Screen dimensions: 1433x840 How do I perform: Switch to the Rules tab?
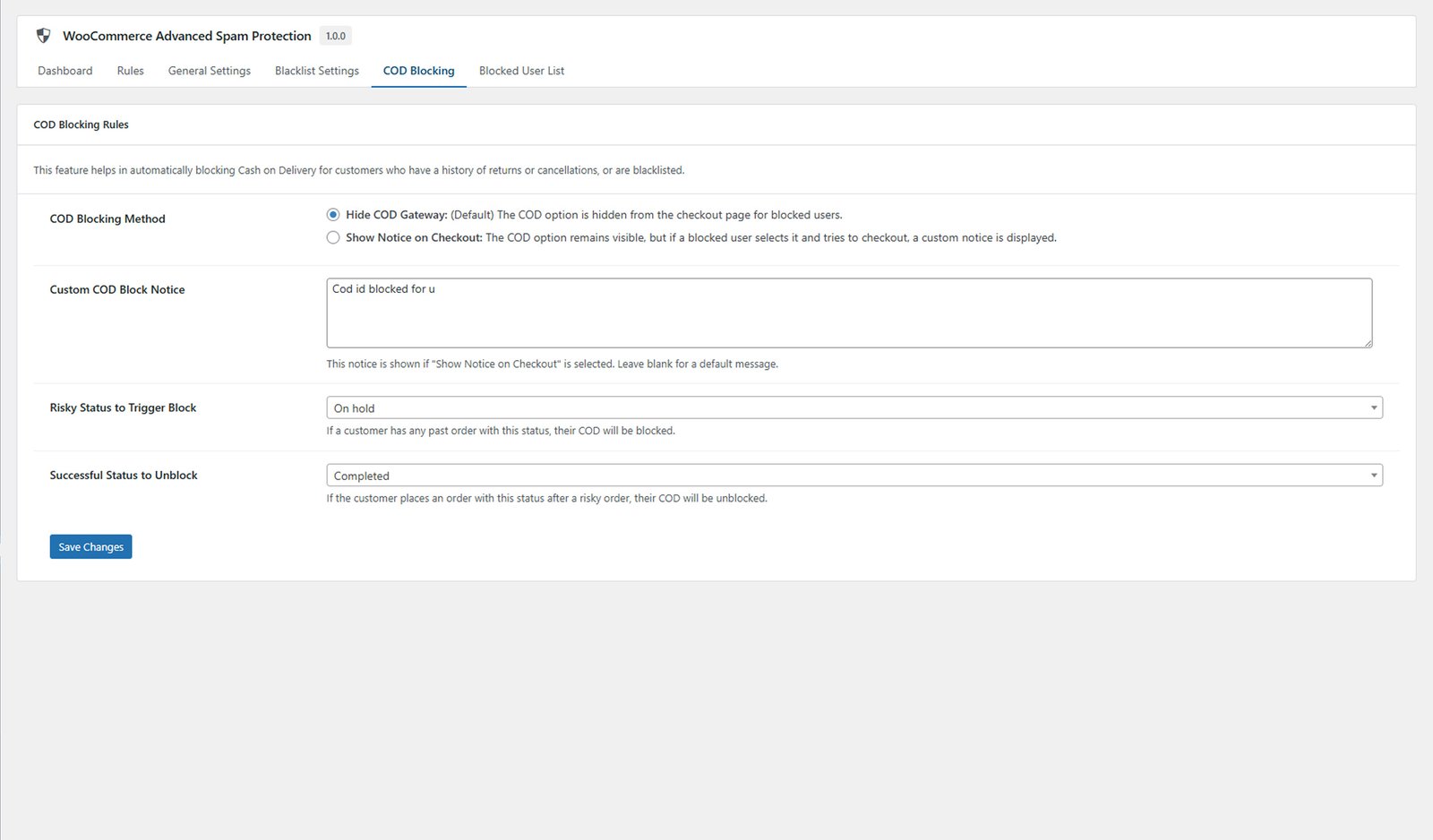coord(130,71)
